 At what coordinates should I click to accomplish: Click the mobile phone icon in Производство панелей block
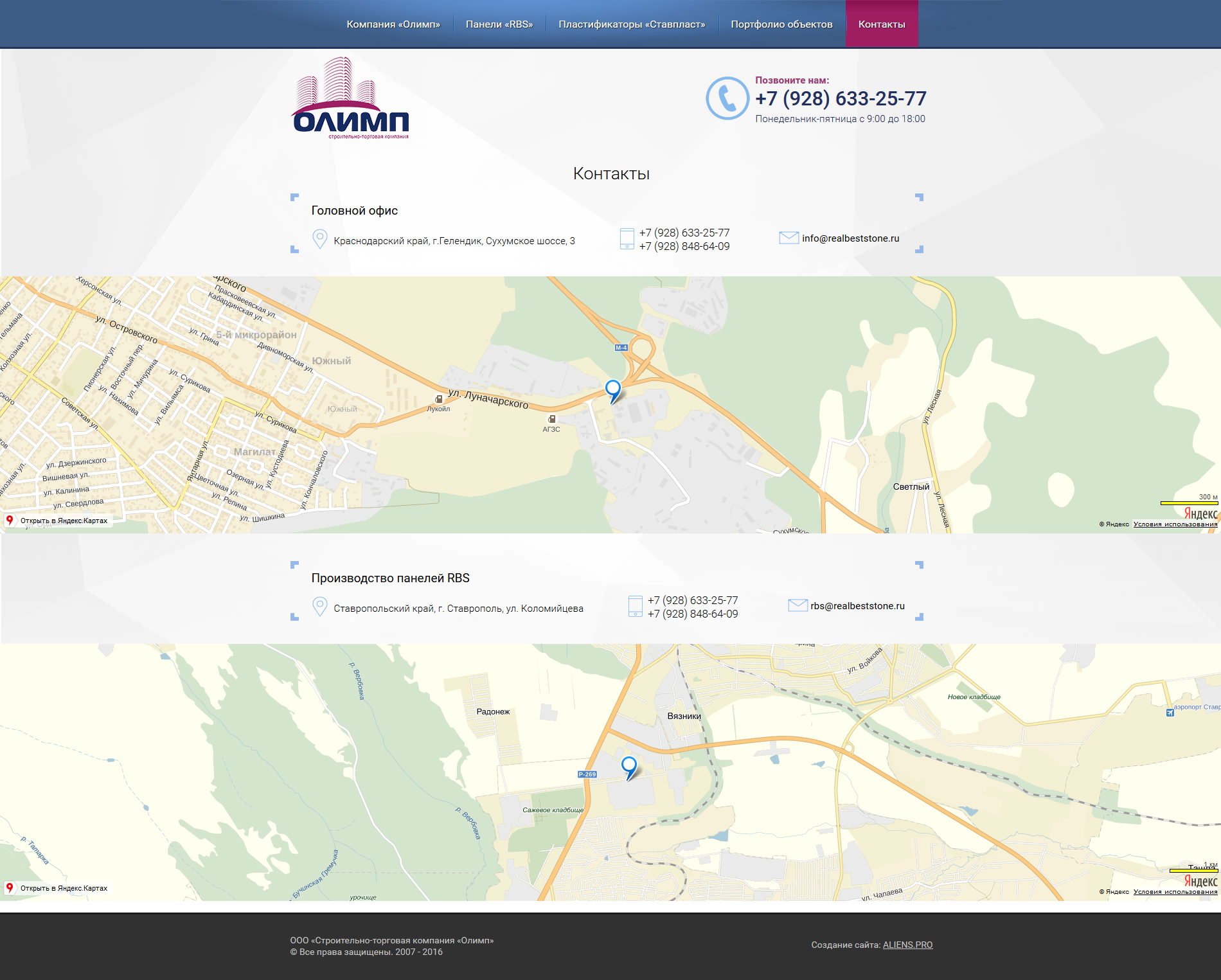[636, 606]
